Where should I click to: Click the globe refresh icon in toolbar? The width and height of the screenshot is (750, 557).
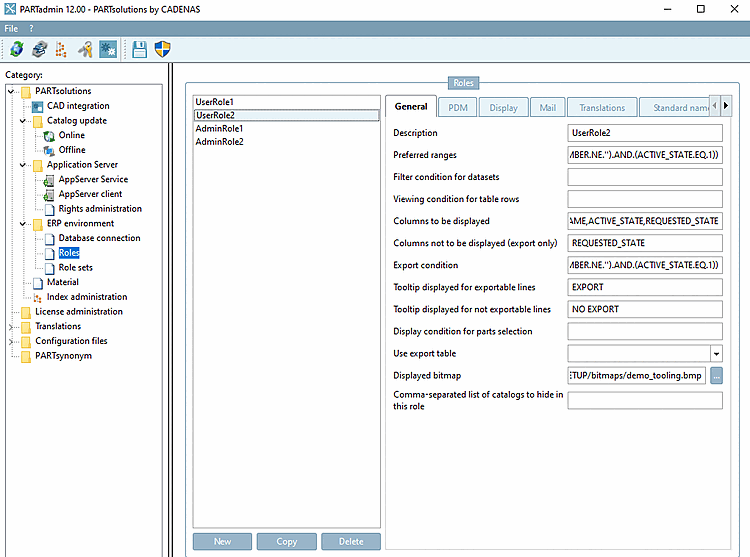17,49
